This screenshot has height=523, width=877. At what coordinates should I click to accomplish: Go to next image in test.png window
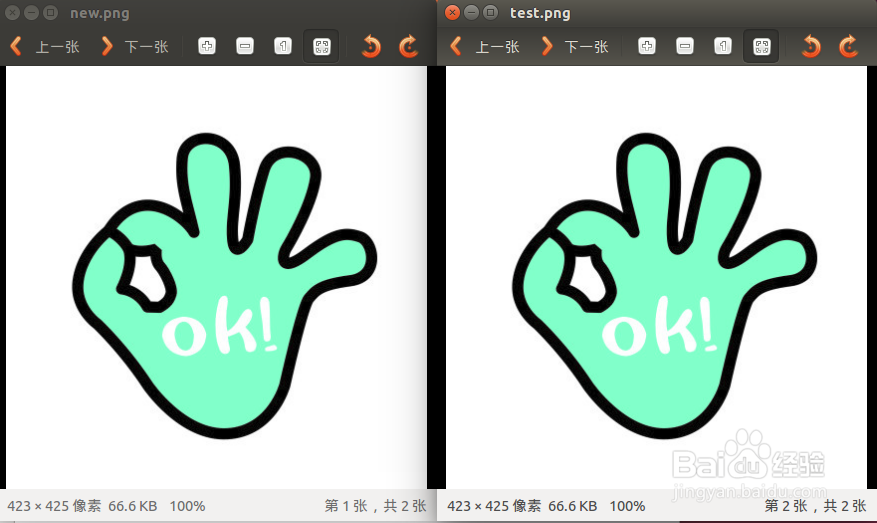click(x=574, y=46)
